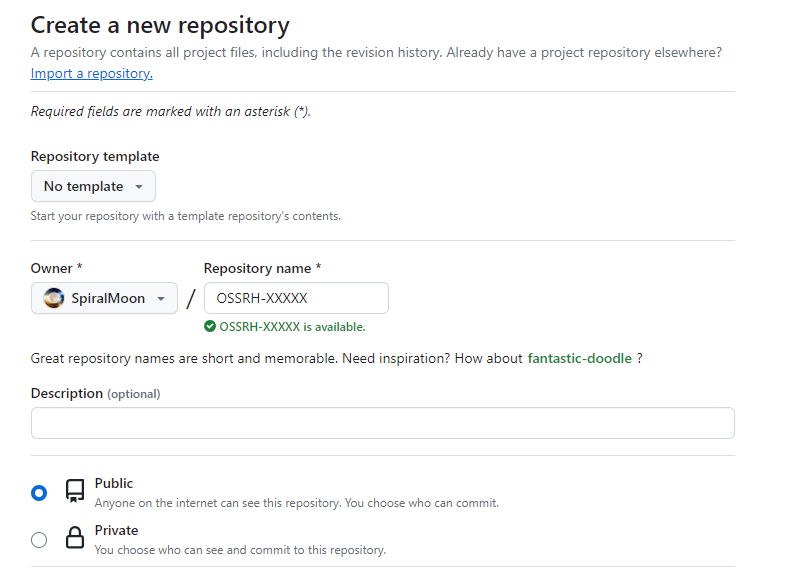The image size is (798, 576).
Task: Click into the Description text box
Action: [x=382, y=423]
